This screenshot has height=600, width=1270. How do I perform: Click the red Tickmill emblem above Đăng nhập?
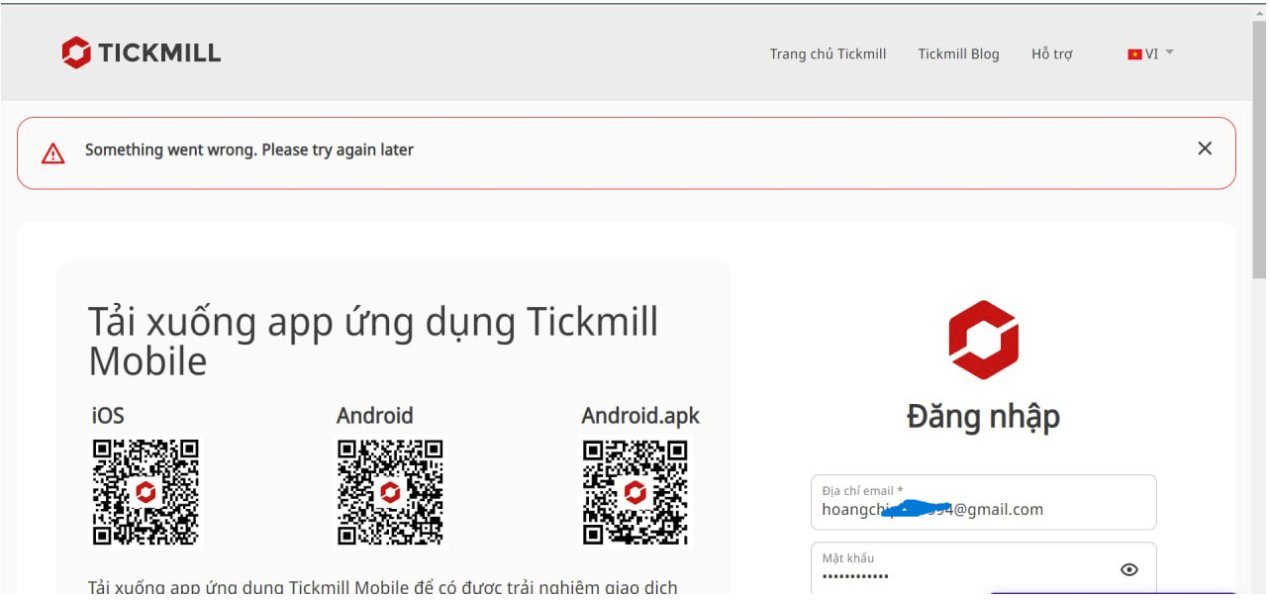[x=983, y=340]
